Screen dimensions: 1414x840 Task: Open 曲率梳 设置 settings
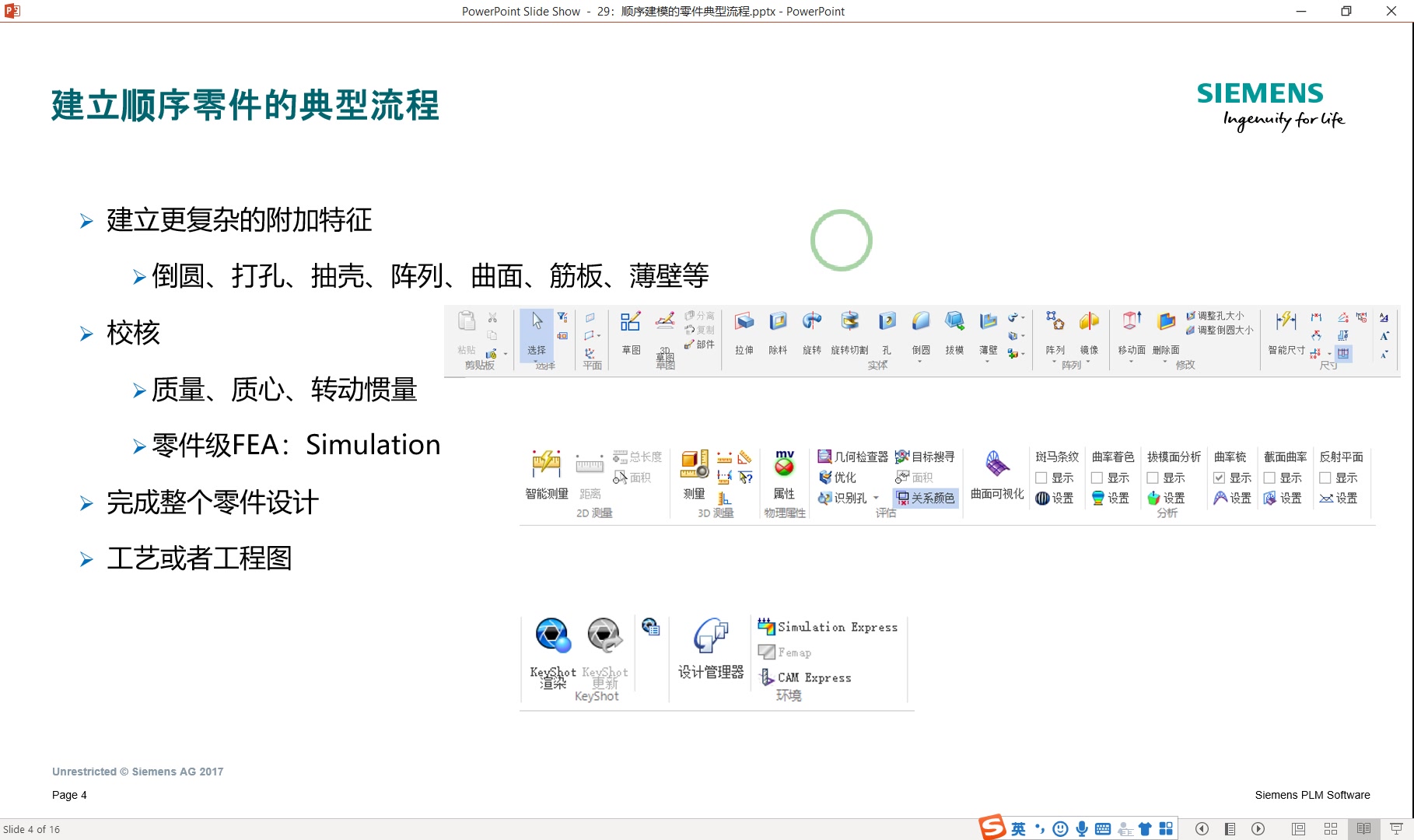(x=1233, y=499)
